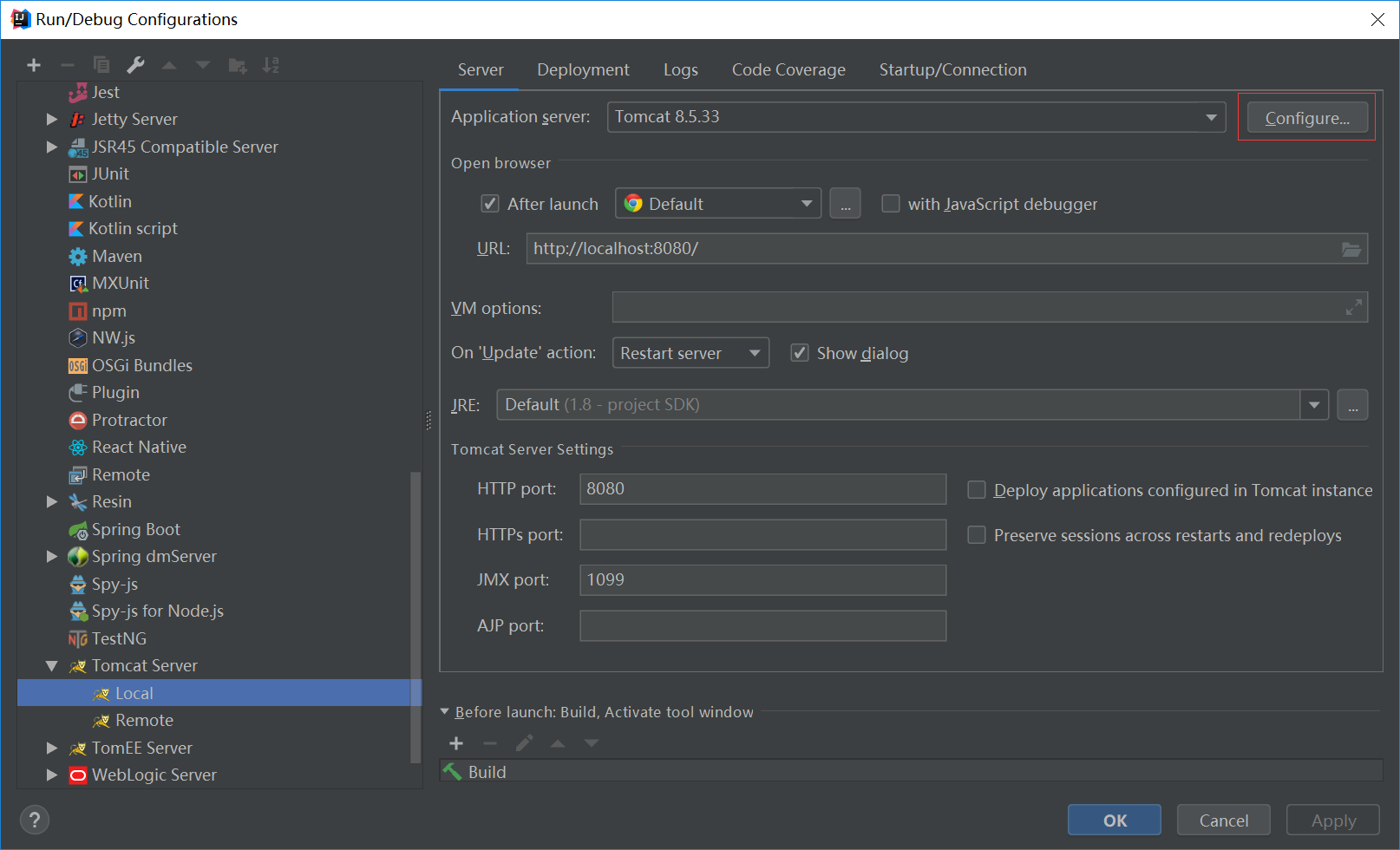Copy configuration using the duplicate icon
Screen dimensions: 1400x850
point(101,65)
